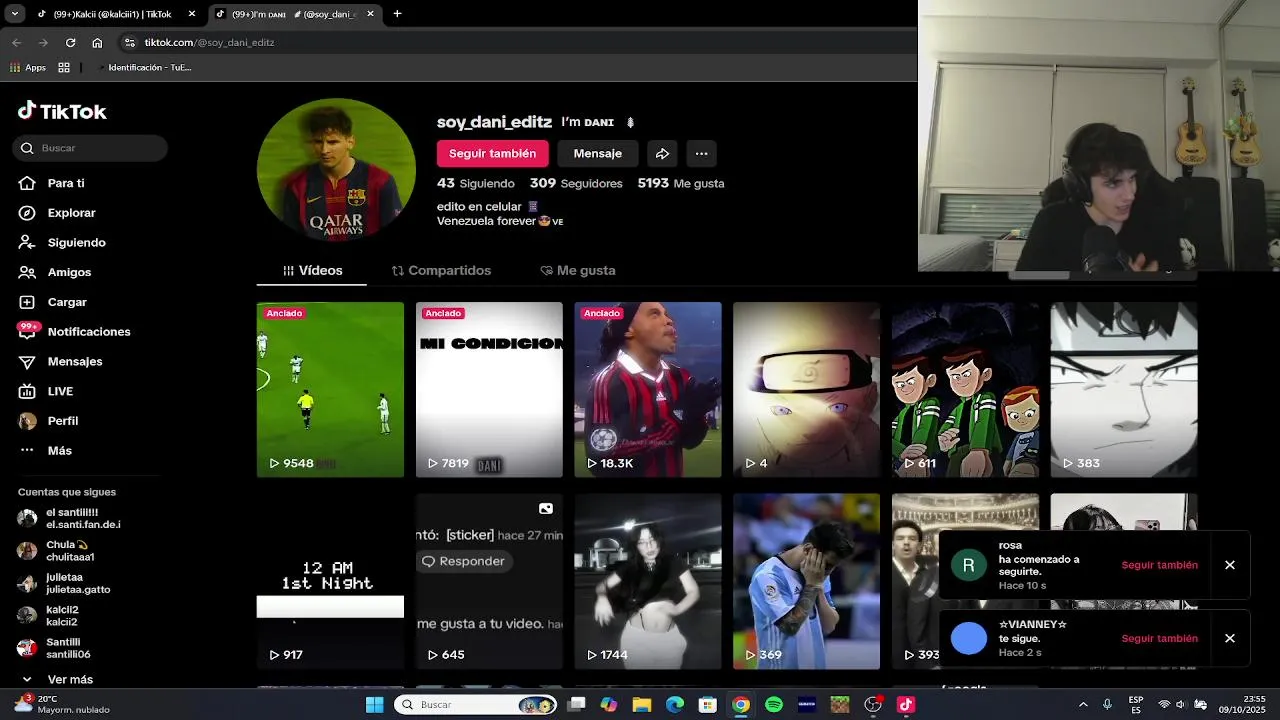Click the Mensajes sidebar icon
Screen dimensions: 1280x720
(x=28, y=361)
